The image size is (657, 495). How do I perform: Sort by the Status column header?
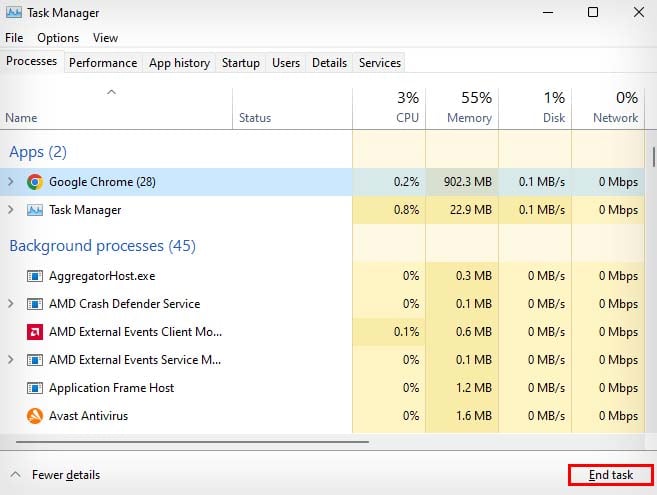(292, 109)
